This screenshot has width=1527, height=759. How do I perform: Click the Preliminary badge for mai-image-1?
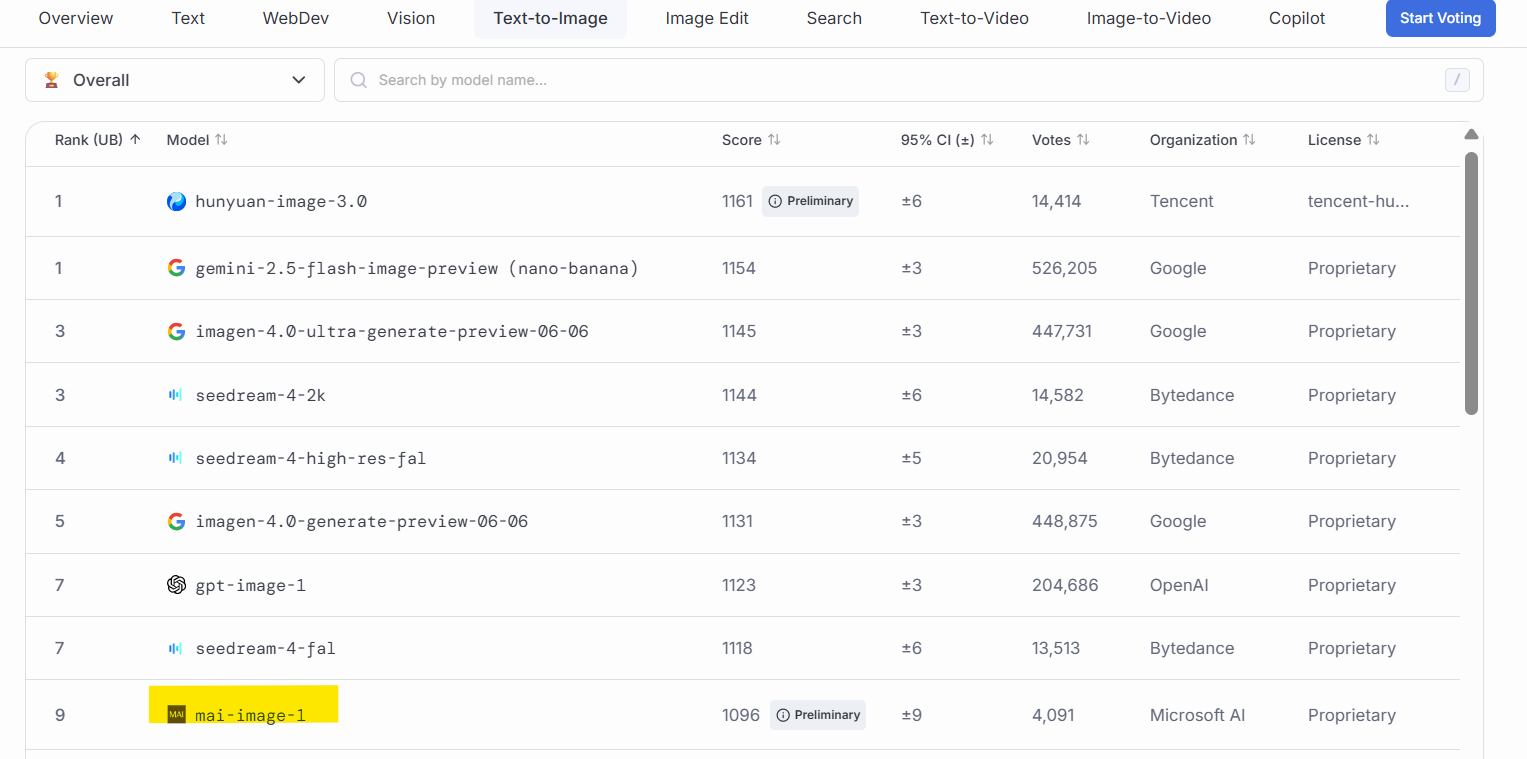[817, 715]
